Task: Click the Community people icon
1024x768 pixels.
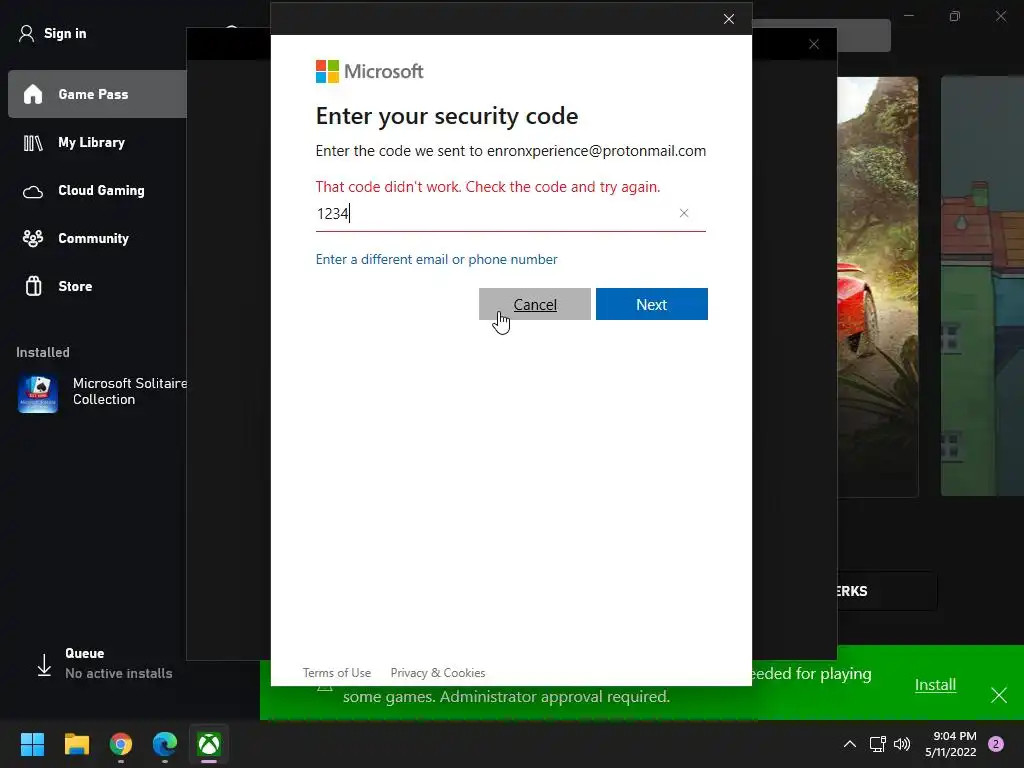Action: point(33,238)
